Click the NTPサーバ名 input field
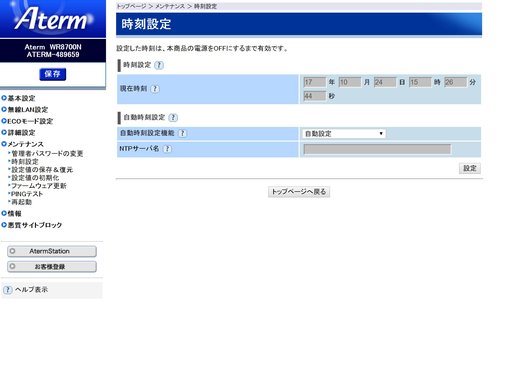The height and width of the screenshot is (380, 523). click(377, 149)
